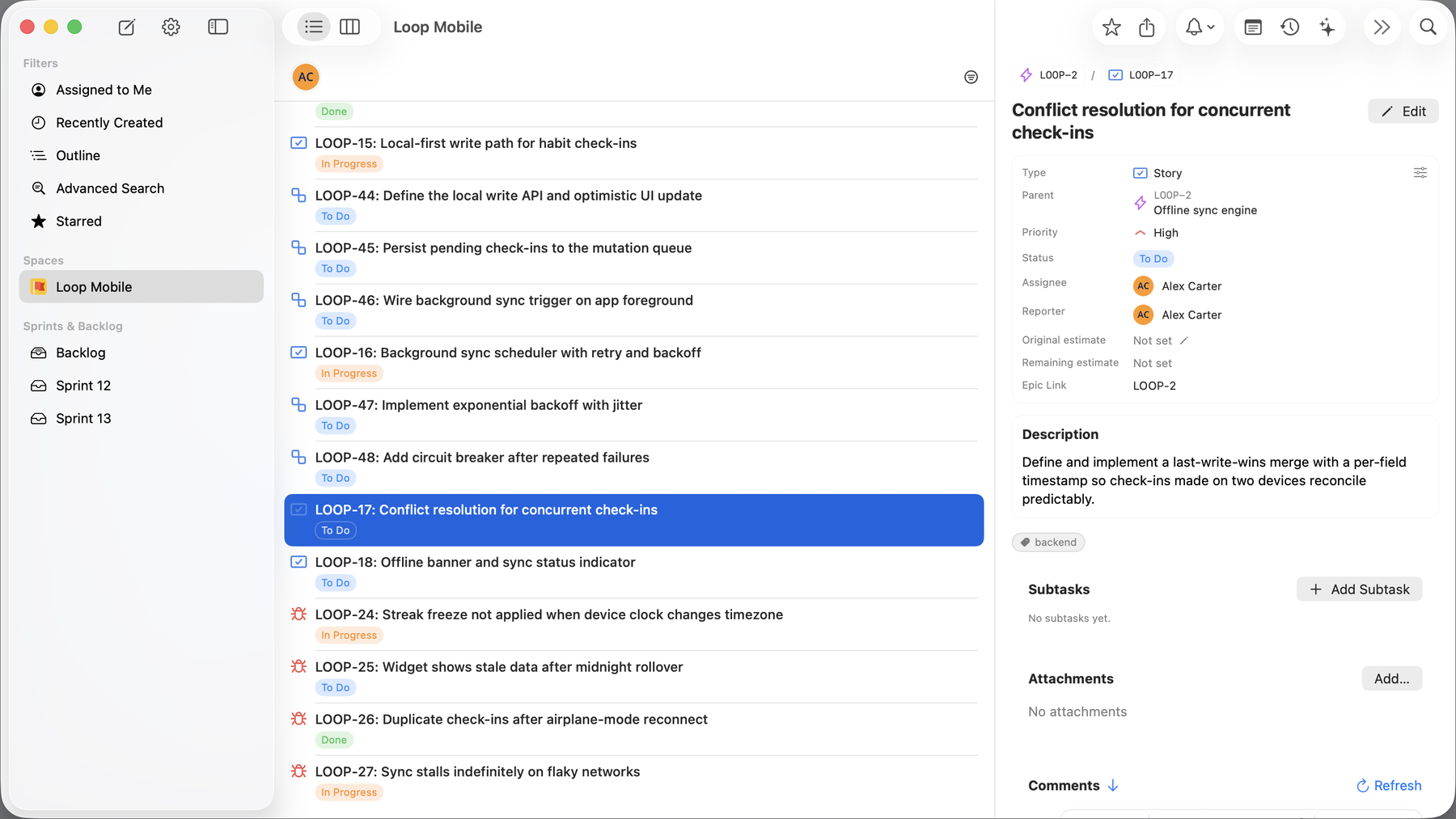Click the Edit issue button
This screenshot has width=1456, height=819.
click(x=1403, y=112)
